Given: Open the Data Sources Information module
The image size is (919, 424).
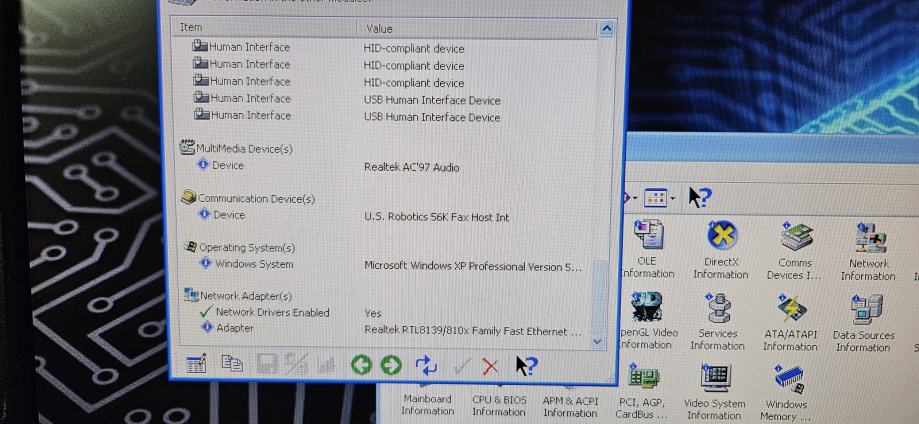Looking at the screenshot, I should 864,324.
